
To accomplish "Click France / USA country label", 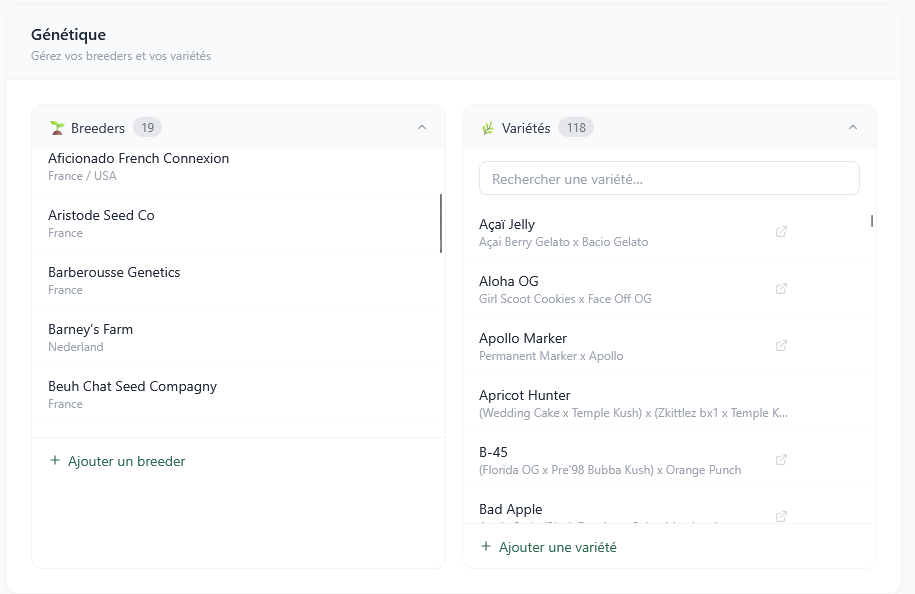I will 82,176.
